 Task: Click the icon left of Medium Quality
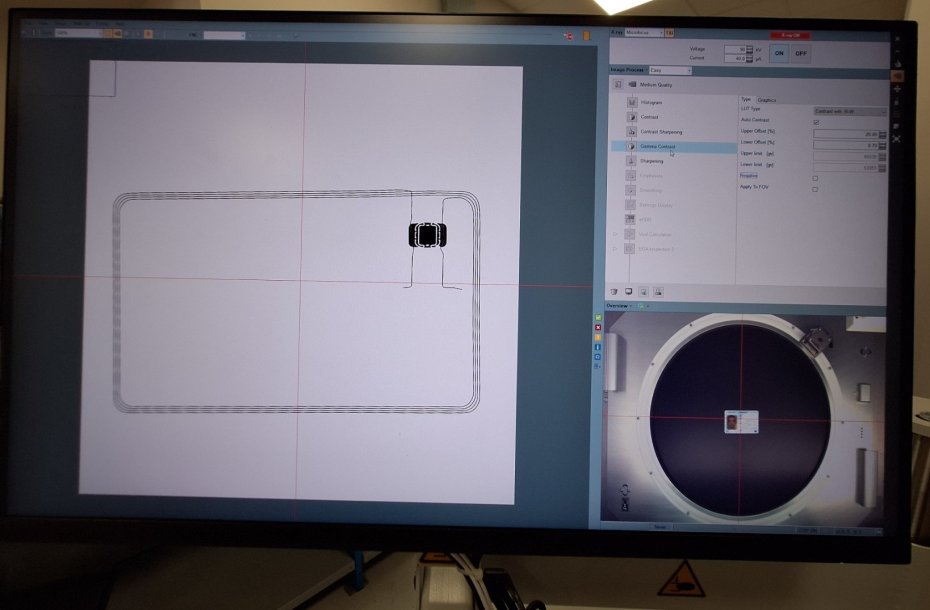point(617,85)
